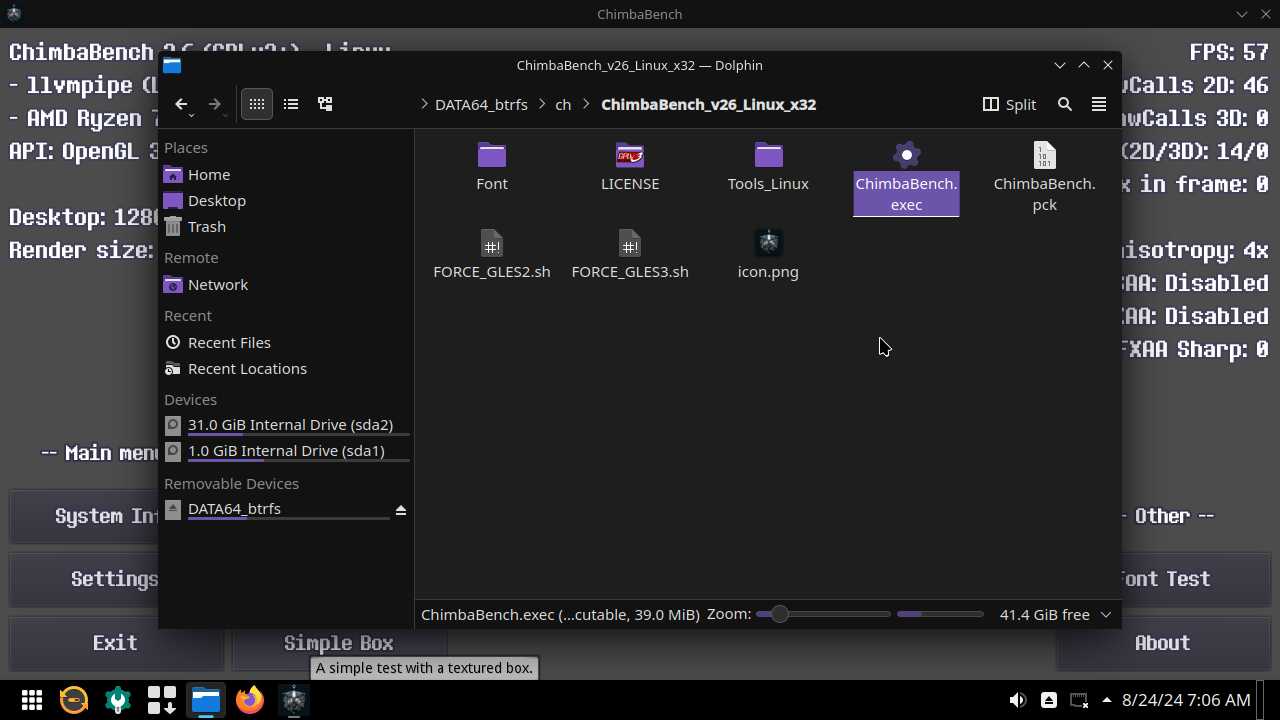This screenshot has height=720, width=1280.
Task: Expand the chevron between DATA64_btrfs and ch
Action: coord(542,104)
